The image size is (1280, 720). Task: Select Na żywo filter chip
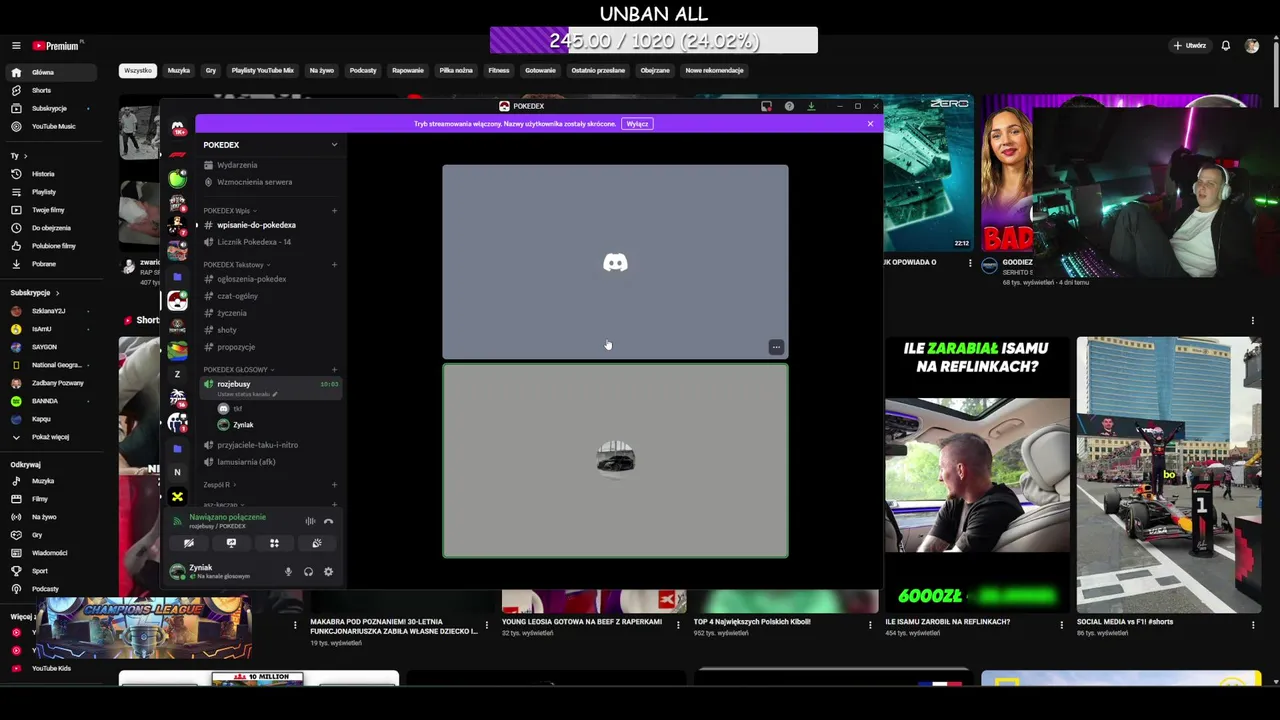(322, 71)
